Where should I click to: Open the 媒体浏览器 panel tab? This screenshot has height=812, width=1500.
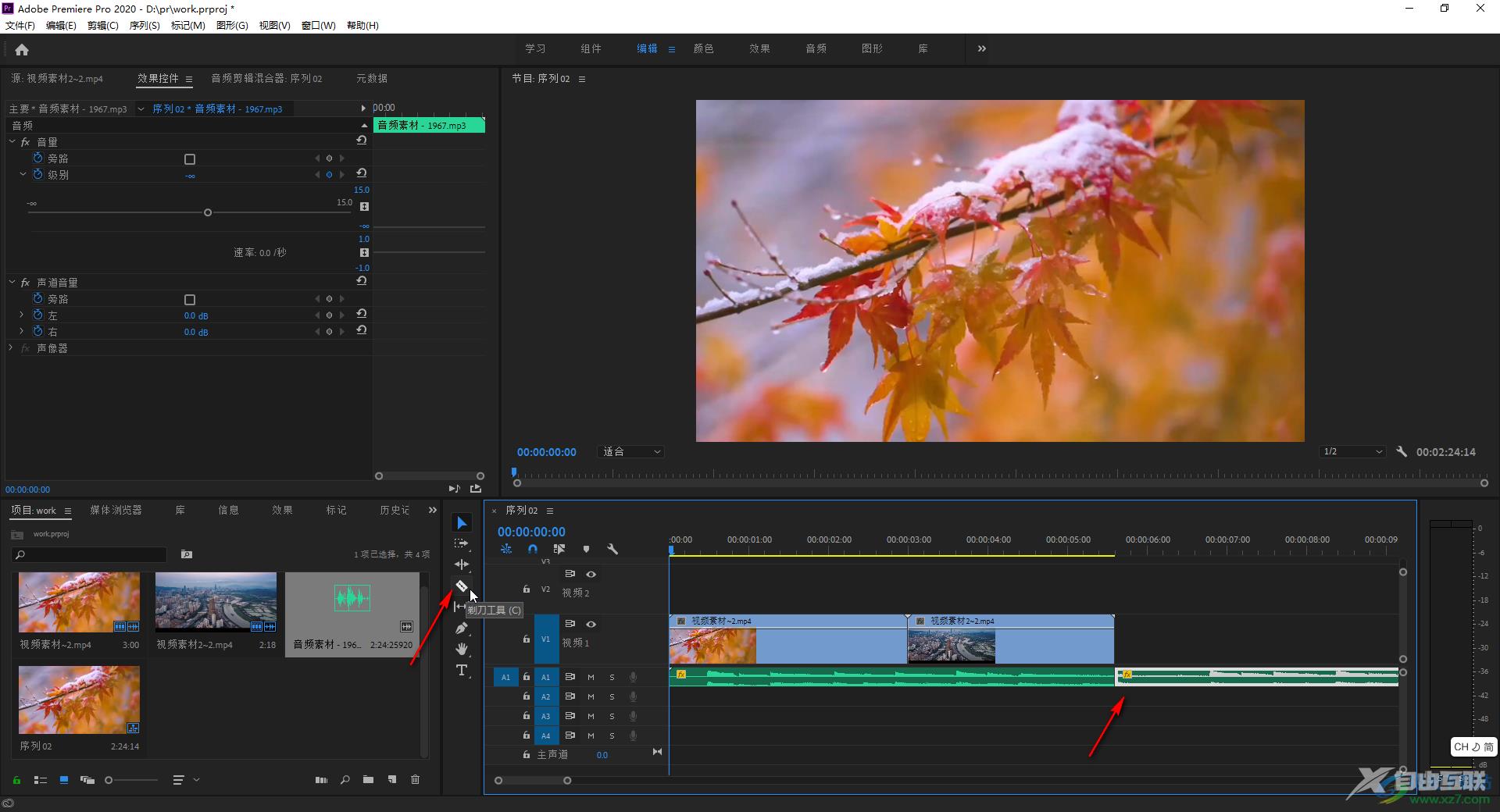[116, 510]
